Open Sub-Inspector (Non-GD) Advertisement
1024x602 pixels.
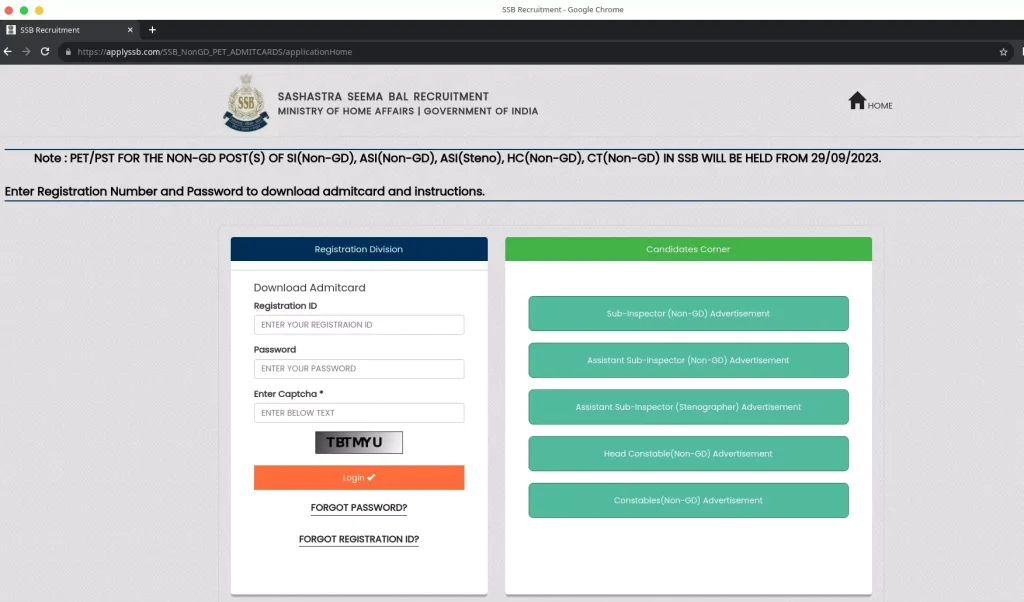688,313
